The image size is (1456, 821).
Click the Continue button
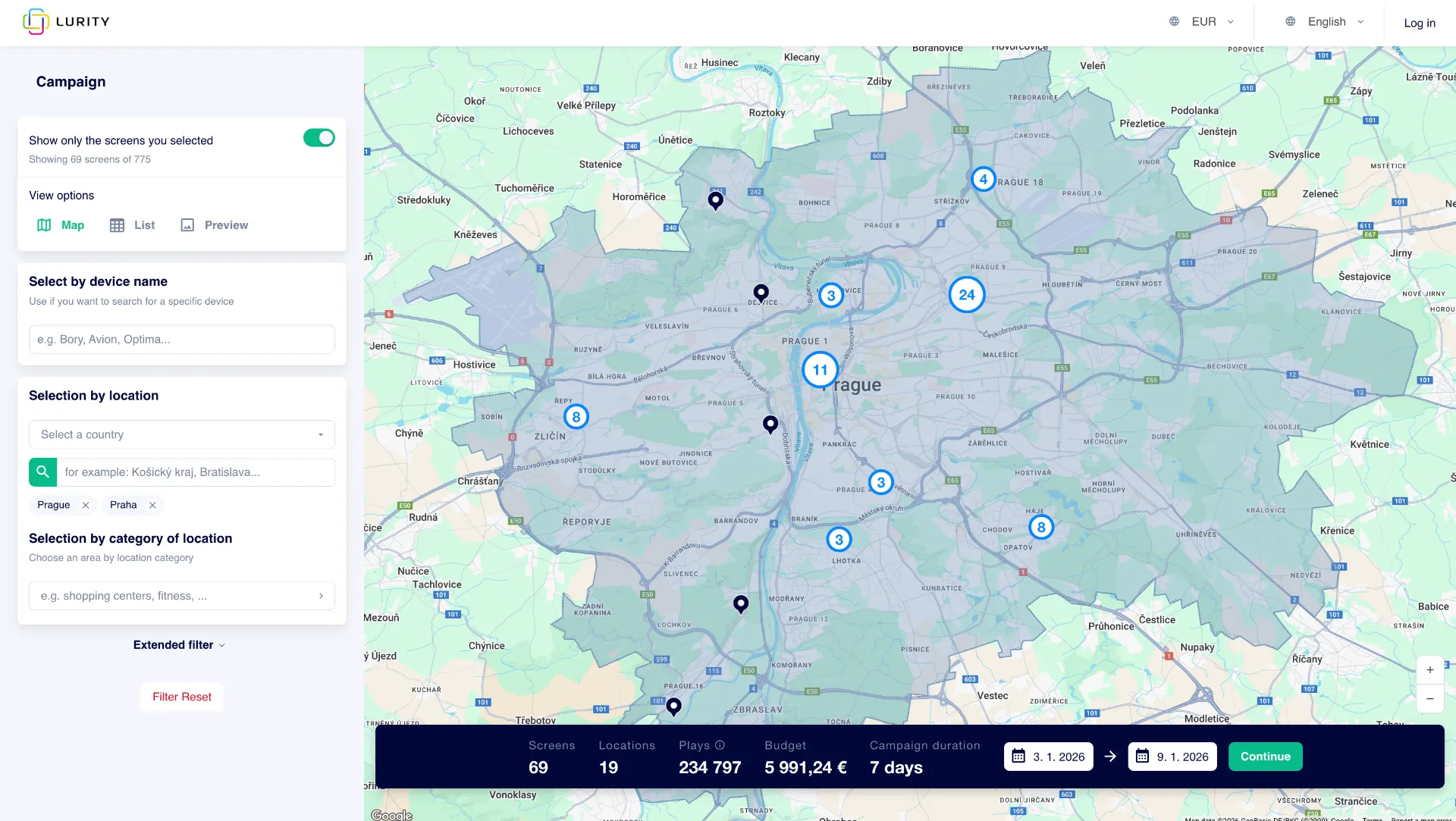pos(1266,757)
